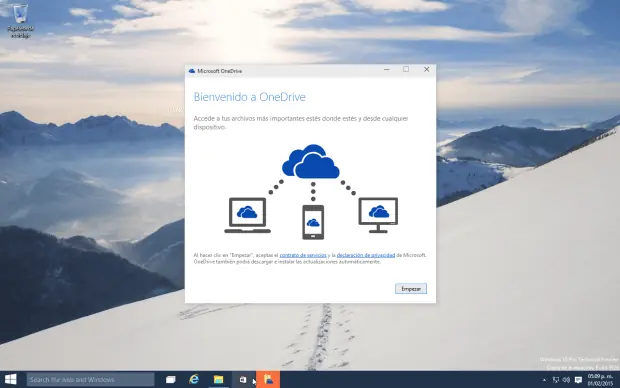Select the orange highlighted taskbar app
This screenshot has width=620, height=388.
click(268, 380)
